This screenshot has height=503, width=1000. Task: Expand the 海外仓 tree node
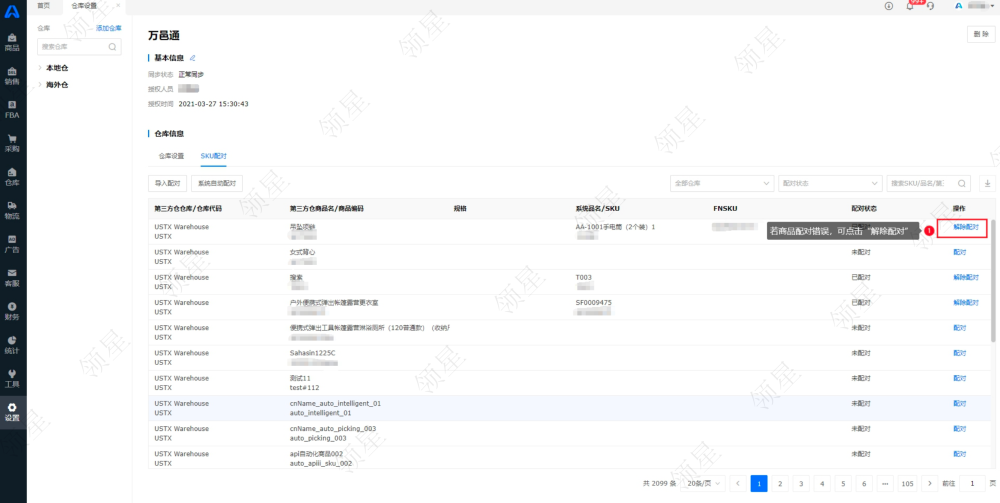click(x=41, y=85)
